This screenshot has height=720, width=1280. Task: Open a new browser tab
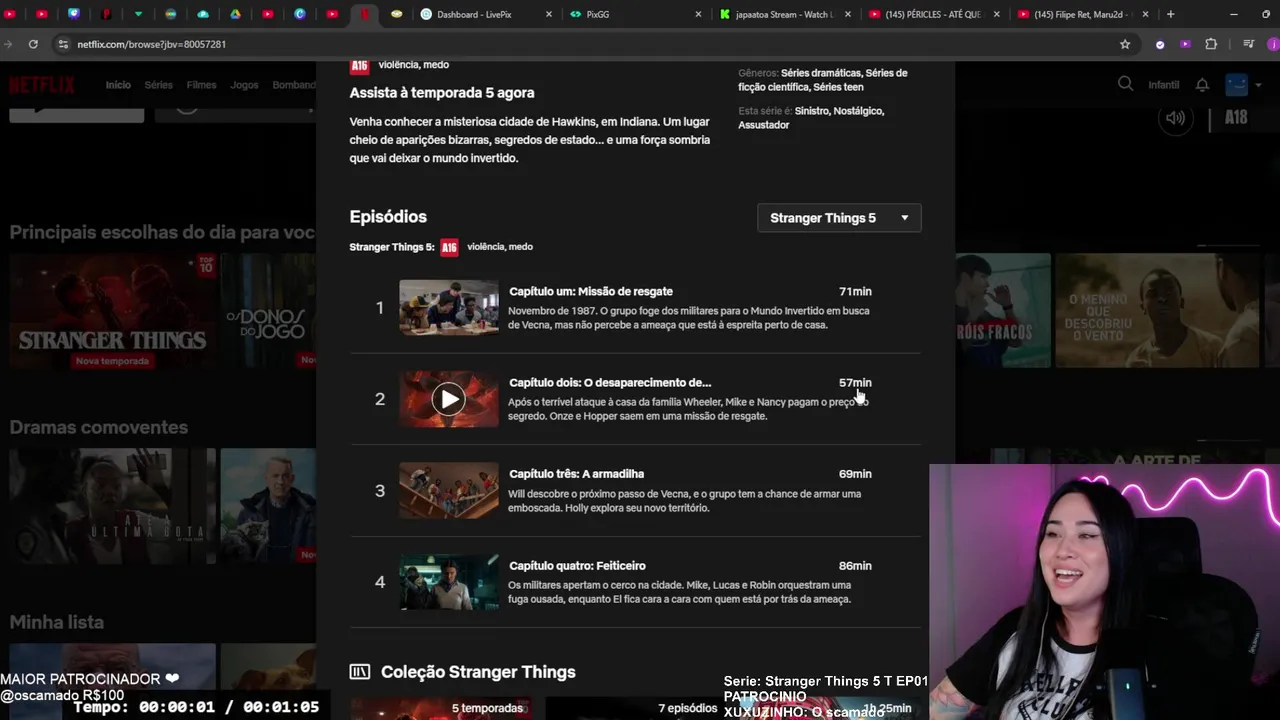click(1170, 14)
